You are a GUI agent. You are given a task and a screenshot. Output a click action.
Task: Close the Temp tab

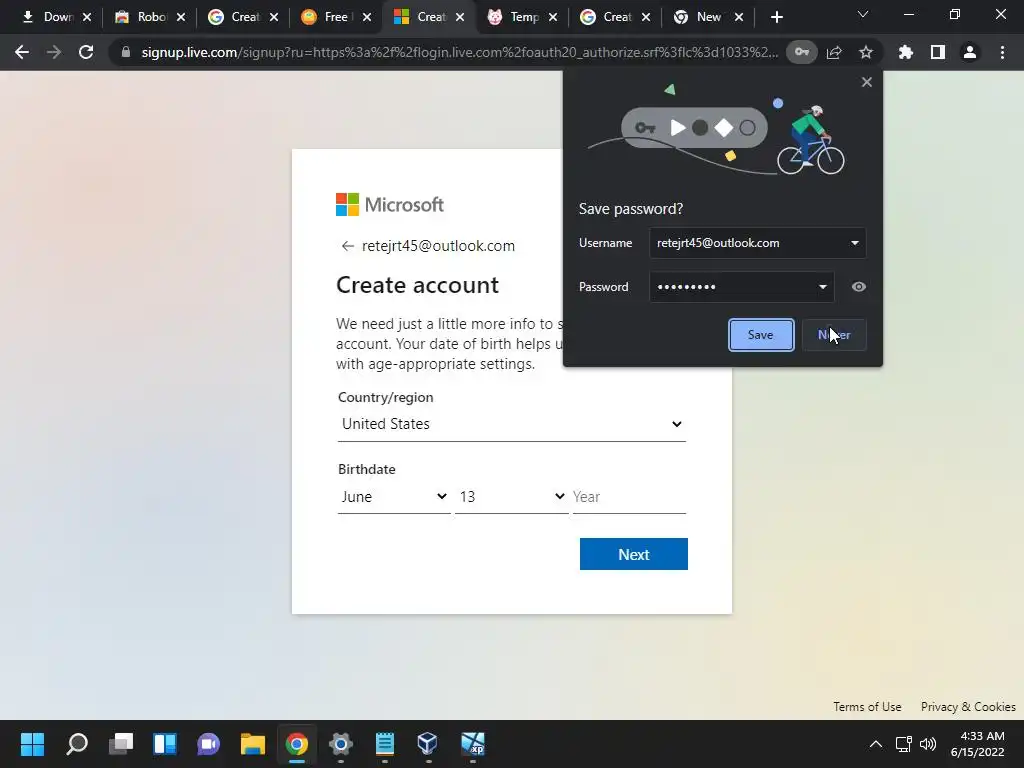(x=553, y=17)
